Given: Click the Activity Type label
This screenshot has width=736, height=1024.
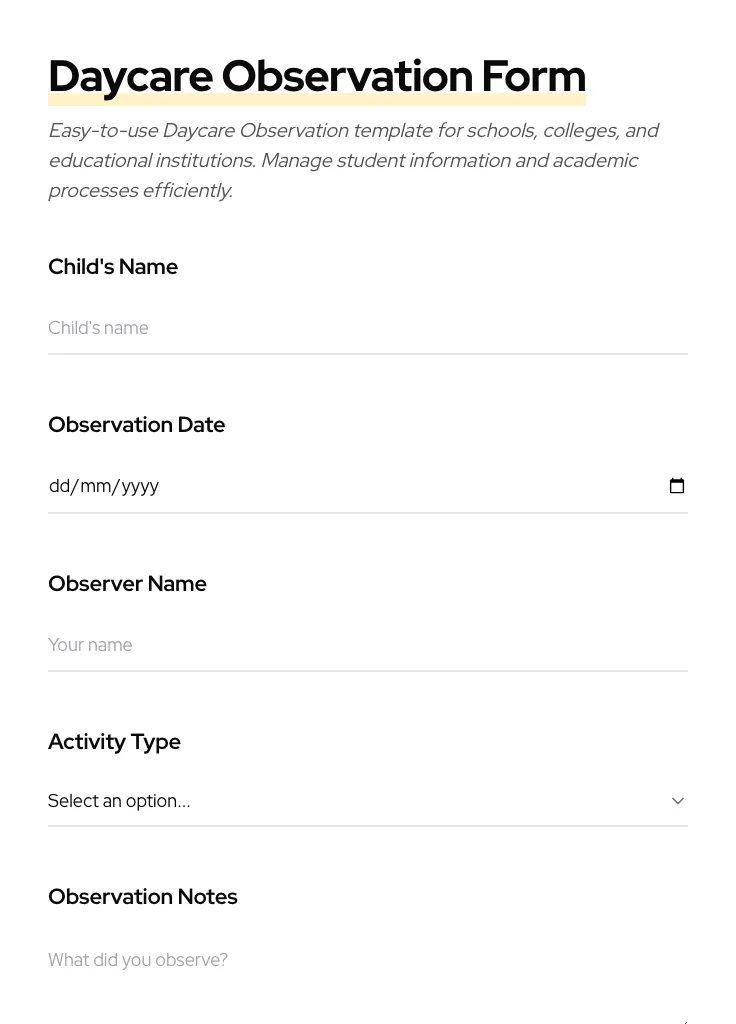Looking at the screenshot, I should (115, 742).
